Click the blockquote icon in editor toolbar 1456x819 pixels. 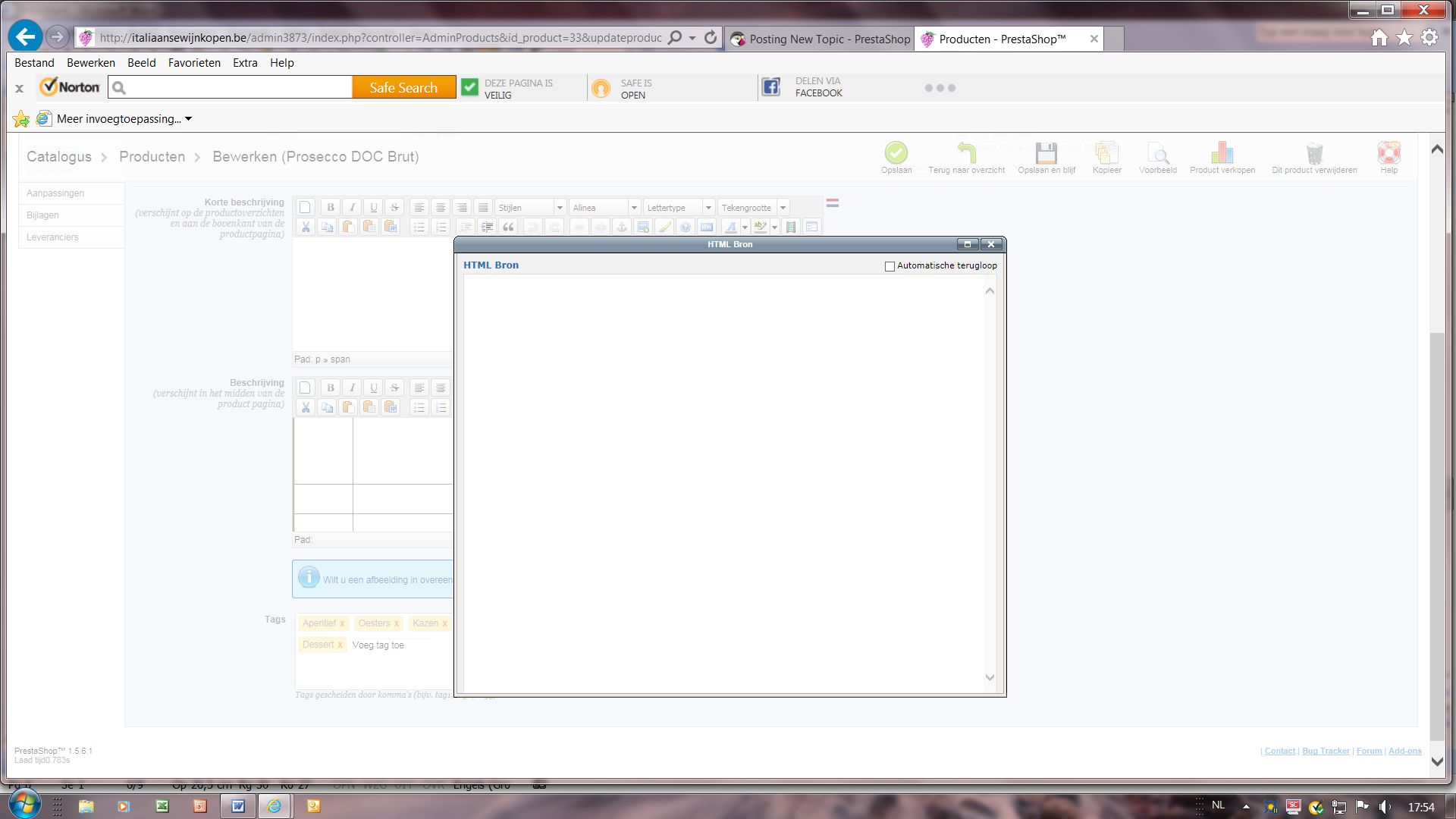[x=508, y=227]
